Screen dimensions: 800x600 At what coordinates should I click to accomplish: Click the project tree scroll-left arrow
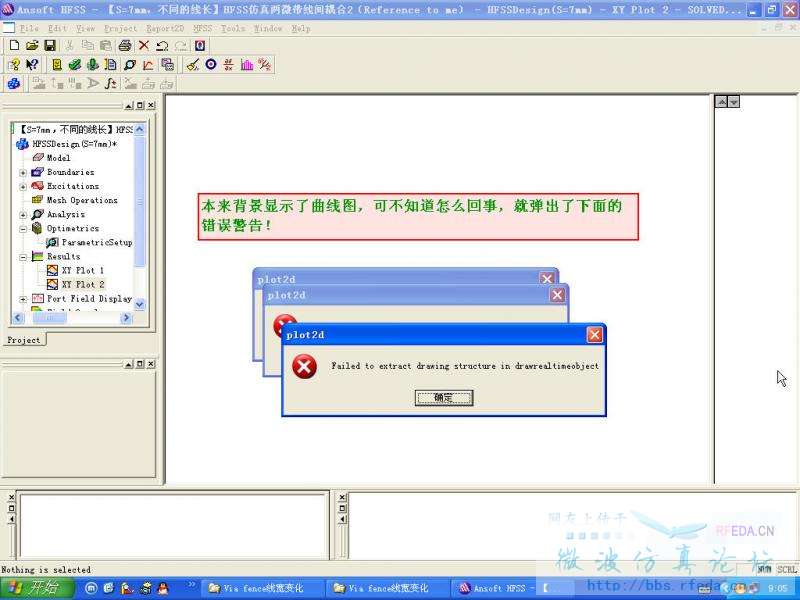(18, 318)
